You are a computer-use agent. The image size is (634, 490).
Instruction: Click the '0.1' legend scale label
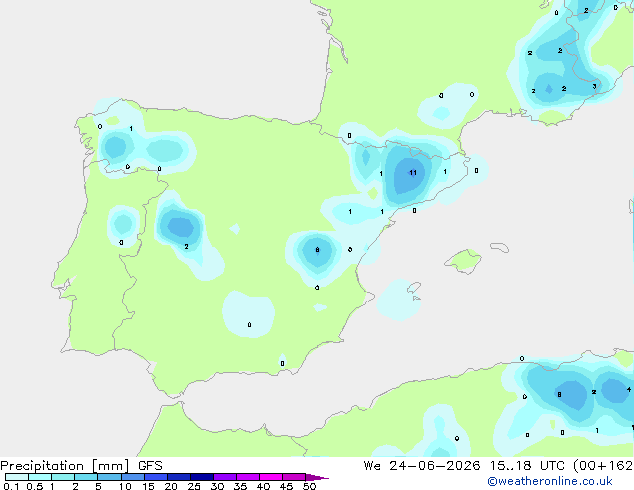11,486
